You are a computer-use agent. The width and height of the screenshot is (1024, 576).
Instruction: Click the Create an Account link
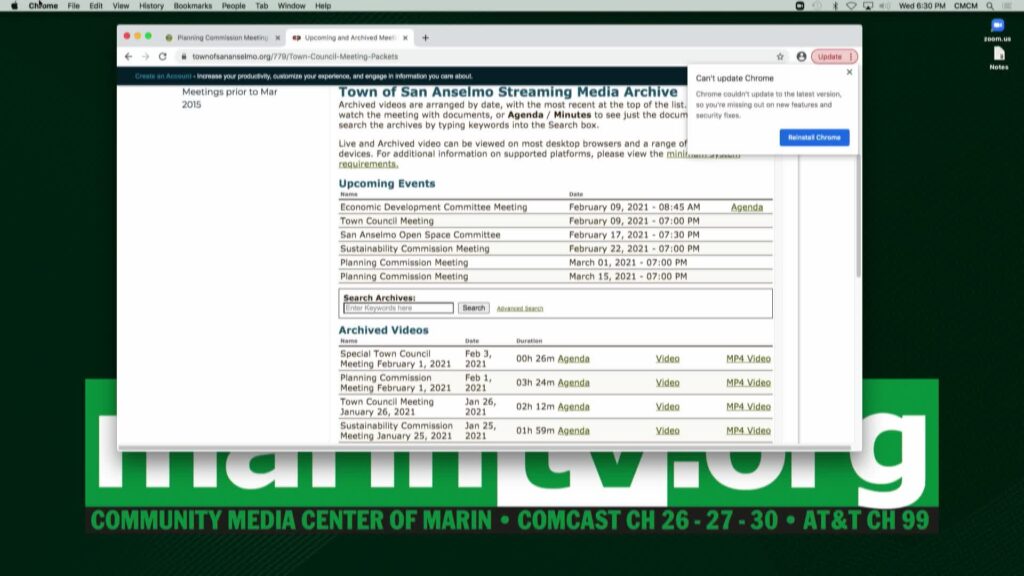[x=163, y=76]
